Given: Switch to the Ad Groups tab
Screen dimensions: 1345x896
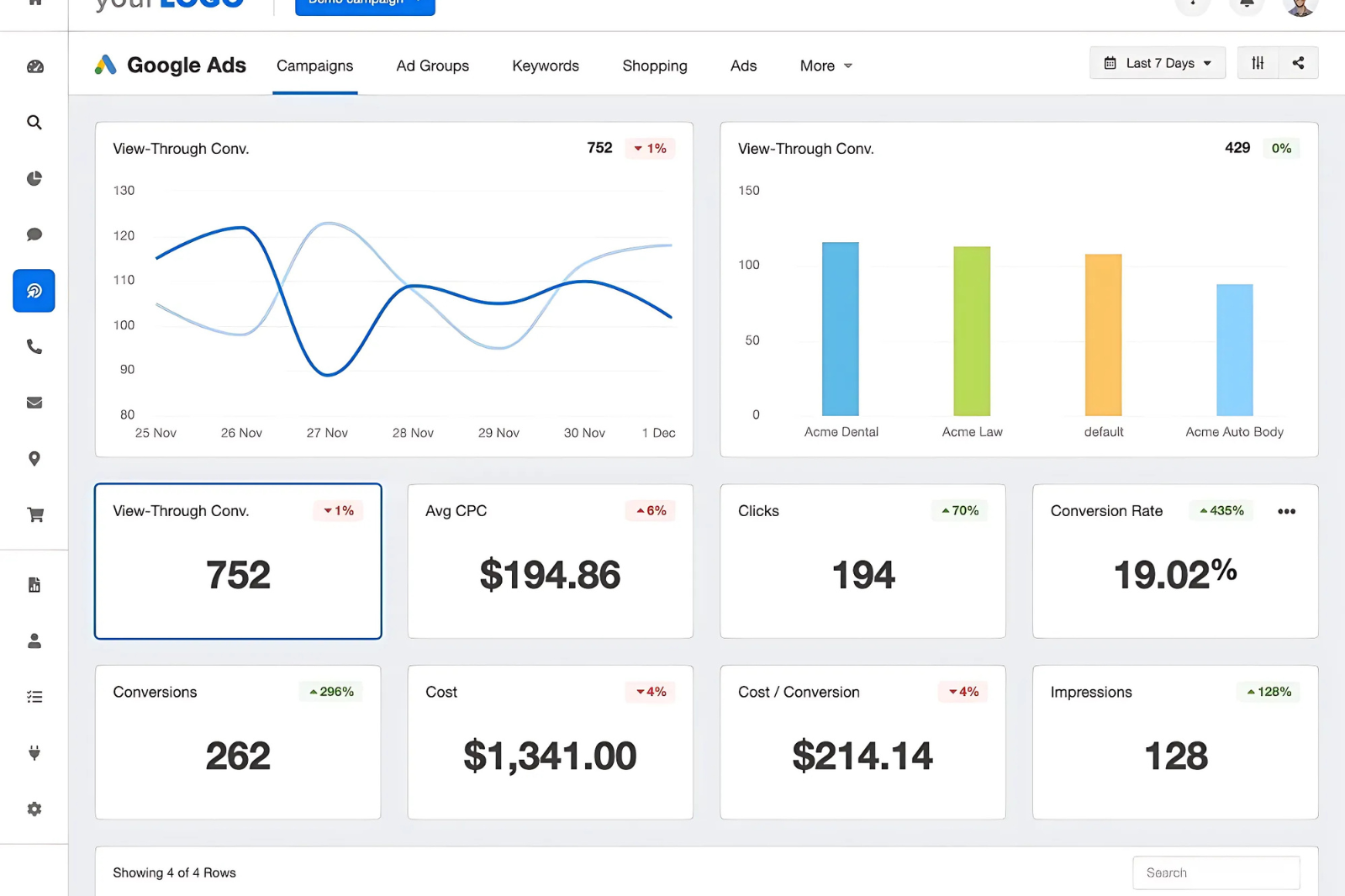Looking at the screenshot, I should tap(432, 66).
